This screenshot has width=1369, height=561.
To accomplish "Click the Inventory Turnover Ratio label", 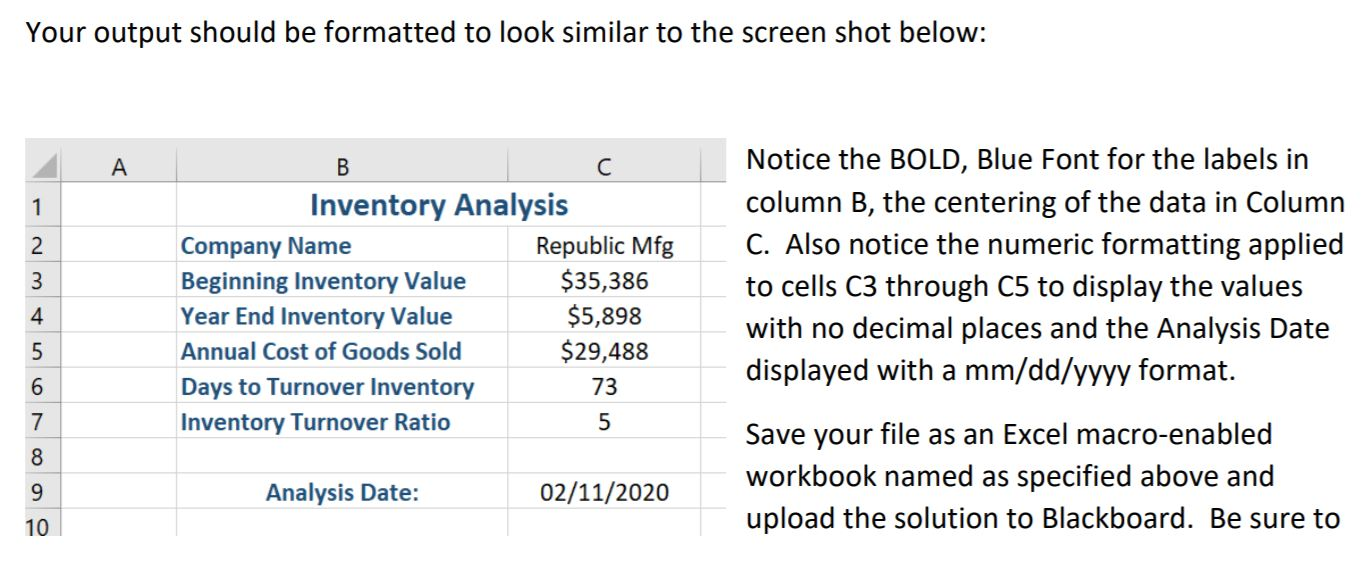I will pyautogui.click(x=315, y=421).
